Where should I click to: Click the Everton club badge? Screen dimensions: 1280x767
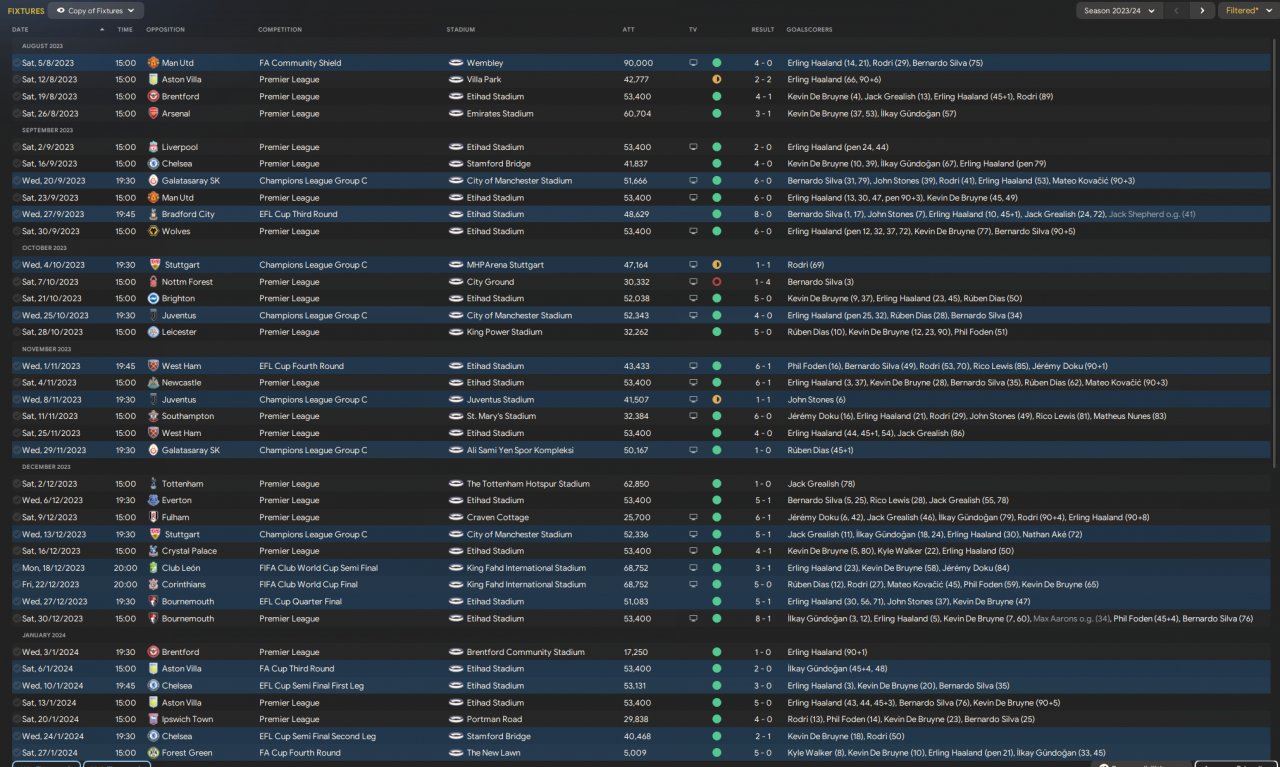pyautogui.click(x=153, y=500)
